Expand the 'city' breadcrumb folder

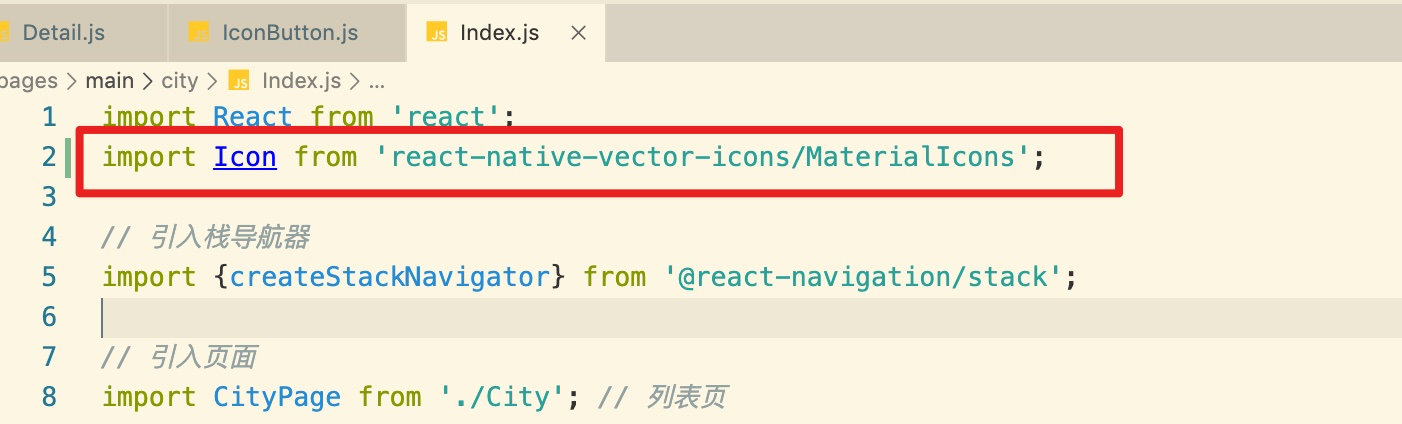[x=180, y=81]
